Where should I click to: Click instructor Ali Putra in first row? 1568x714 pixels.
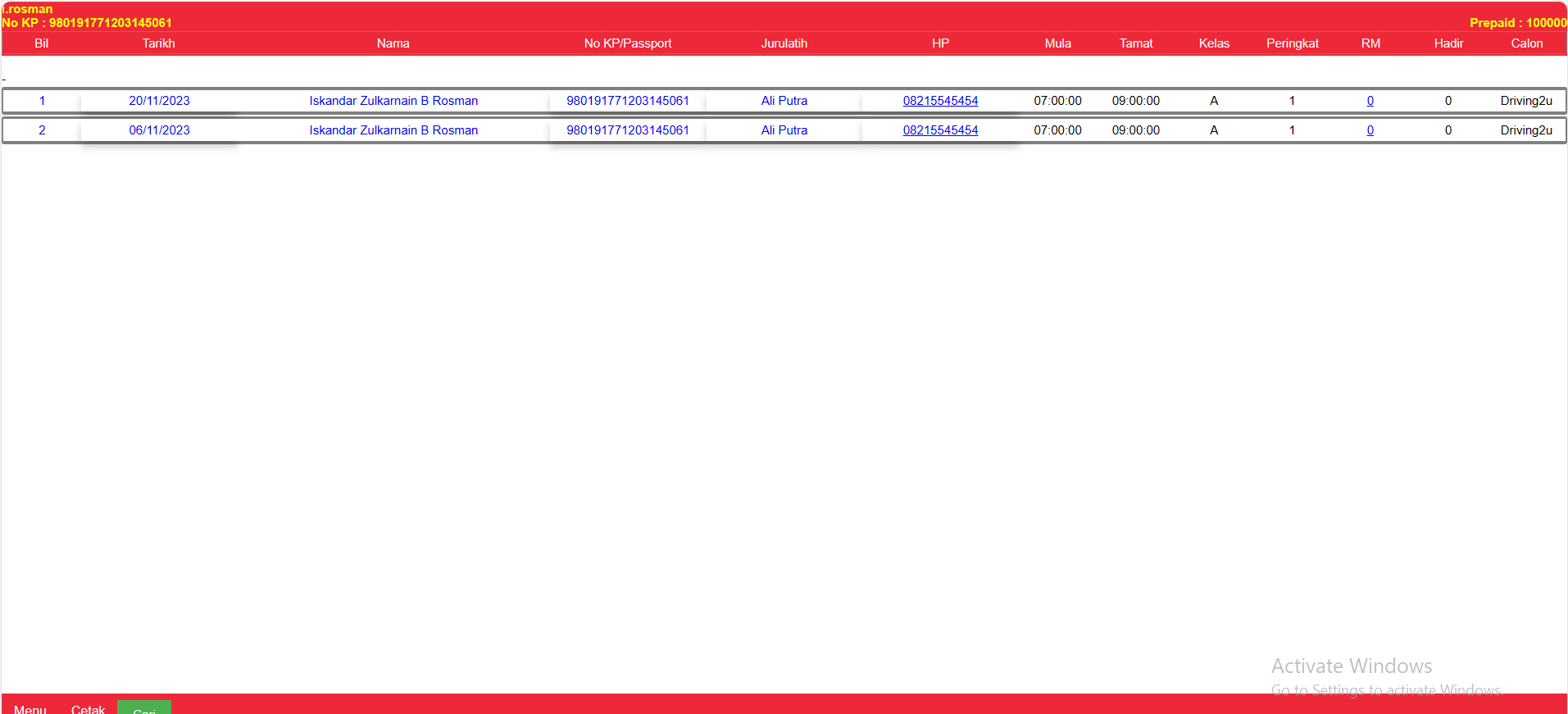784,101
